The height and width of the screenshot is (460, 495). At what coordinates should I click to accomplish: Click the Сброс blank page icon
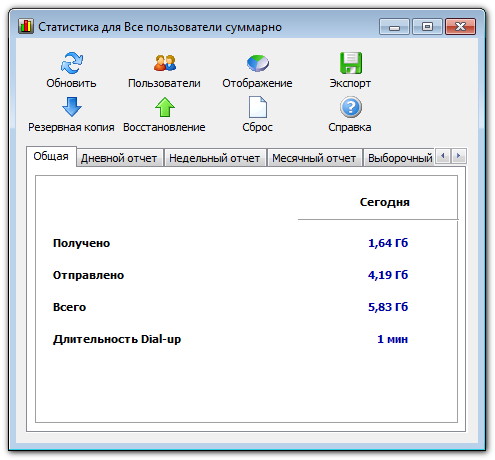tap(258, 107)
